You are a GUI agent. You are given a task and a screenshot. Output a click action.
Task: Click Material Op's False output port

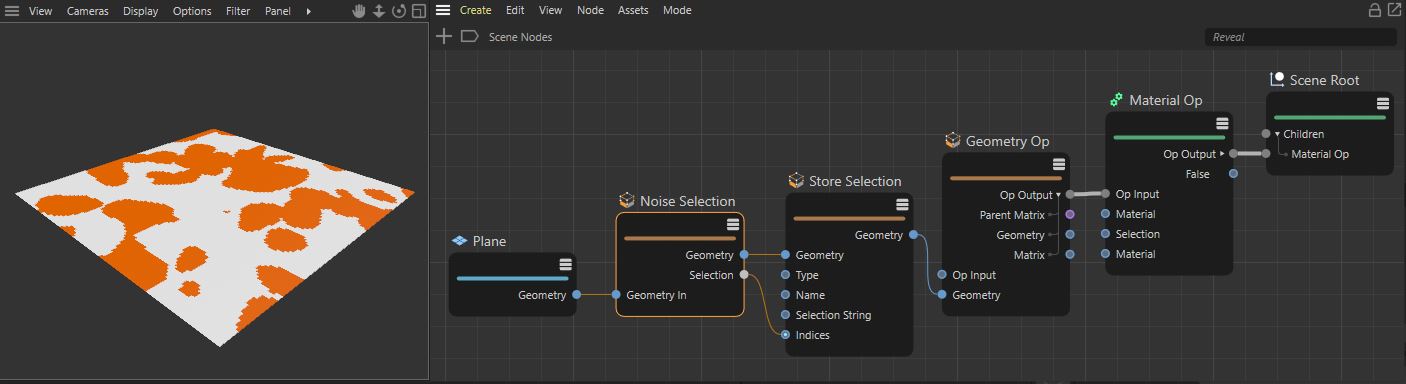click(1233, 174)
